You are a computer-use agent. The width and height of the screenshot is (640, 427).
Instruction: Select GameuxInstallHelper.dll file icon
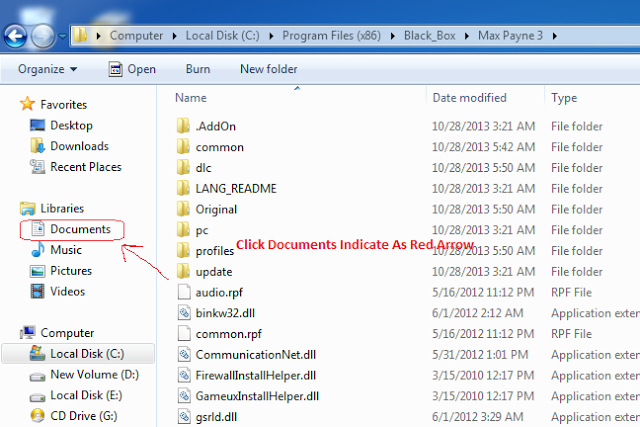point(184,396)
